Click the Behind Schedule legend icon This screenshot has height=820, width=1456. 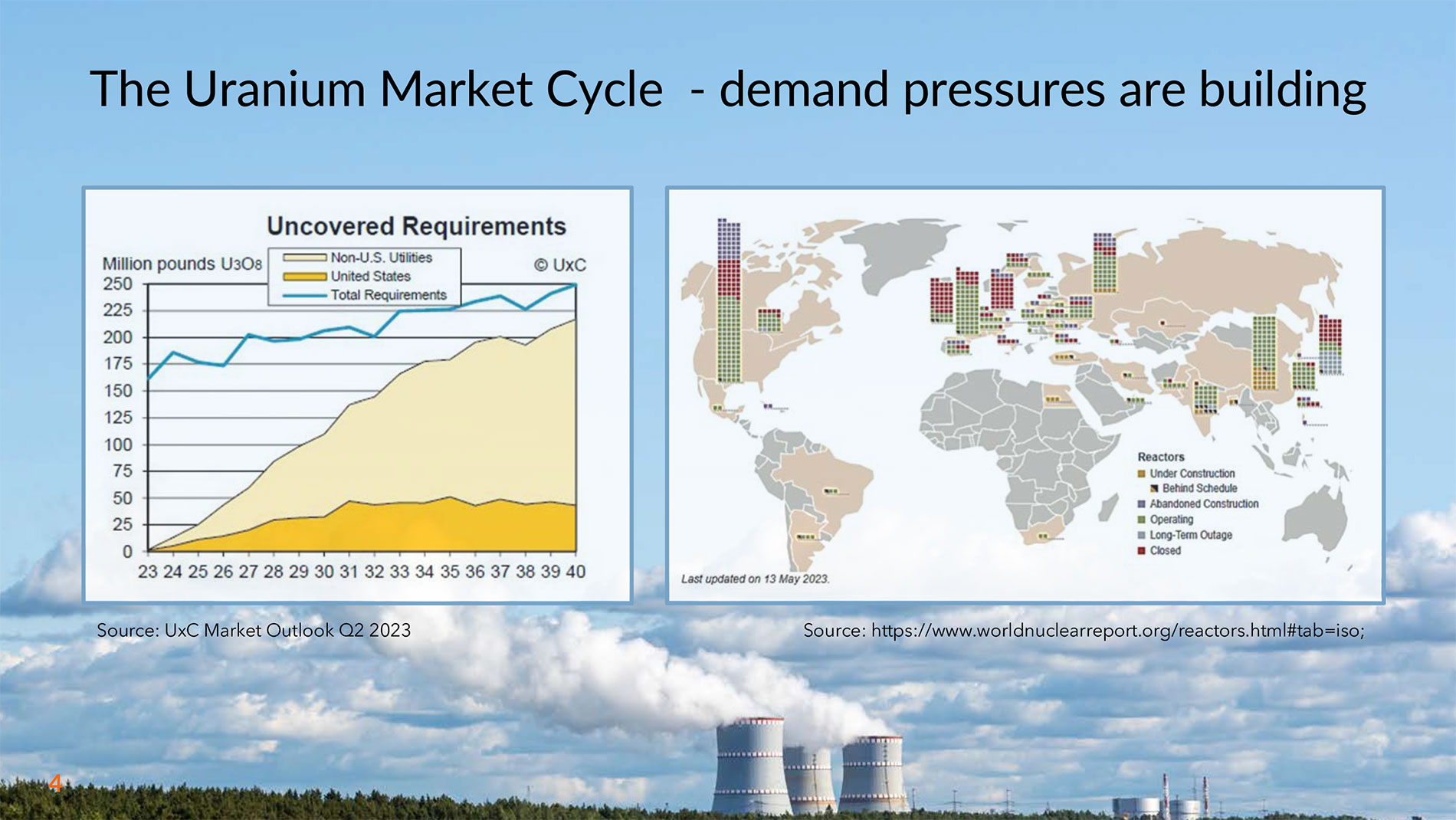click(1154, 488)
